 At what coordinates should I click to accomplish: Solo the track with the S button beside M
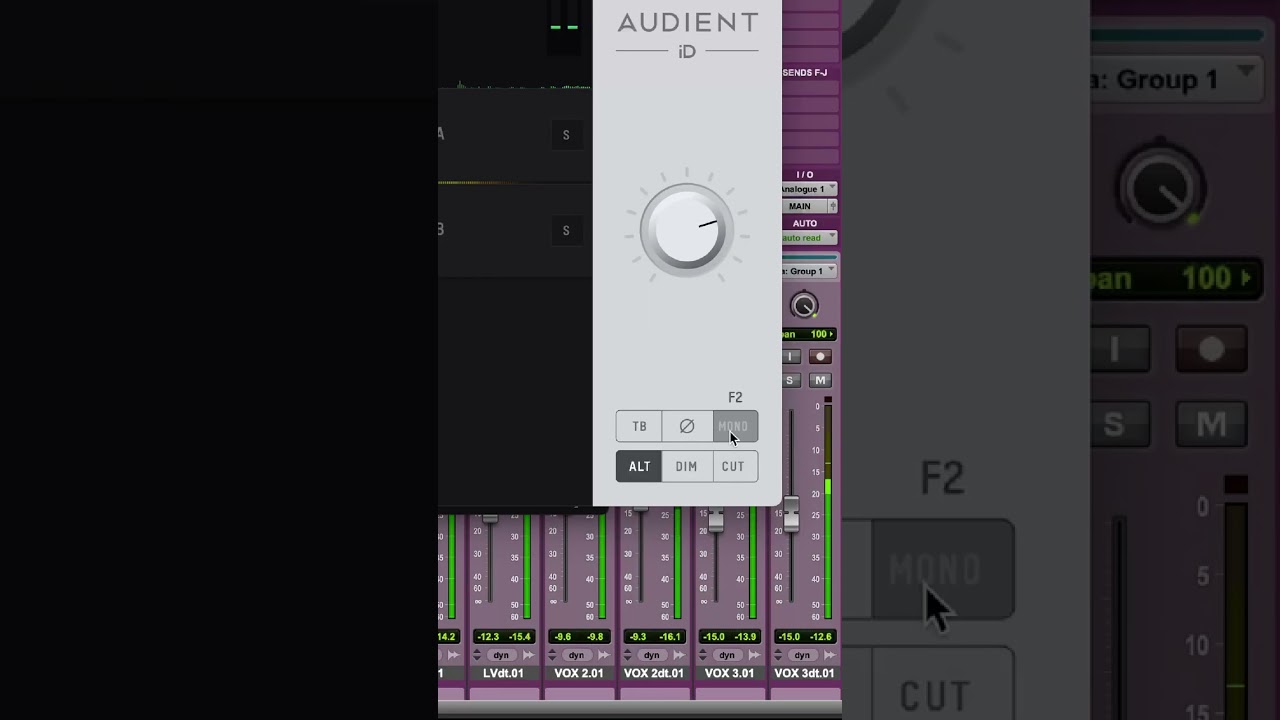coord(790,380)
